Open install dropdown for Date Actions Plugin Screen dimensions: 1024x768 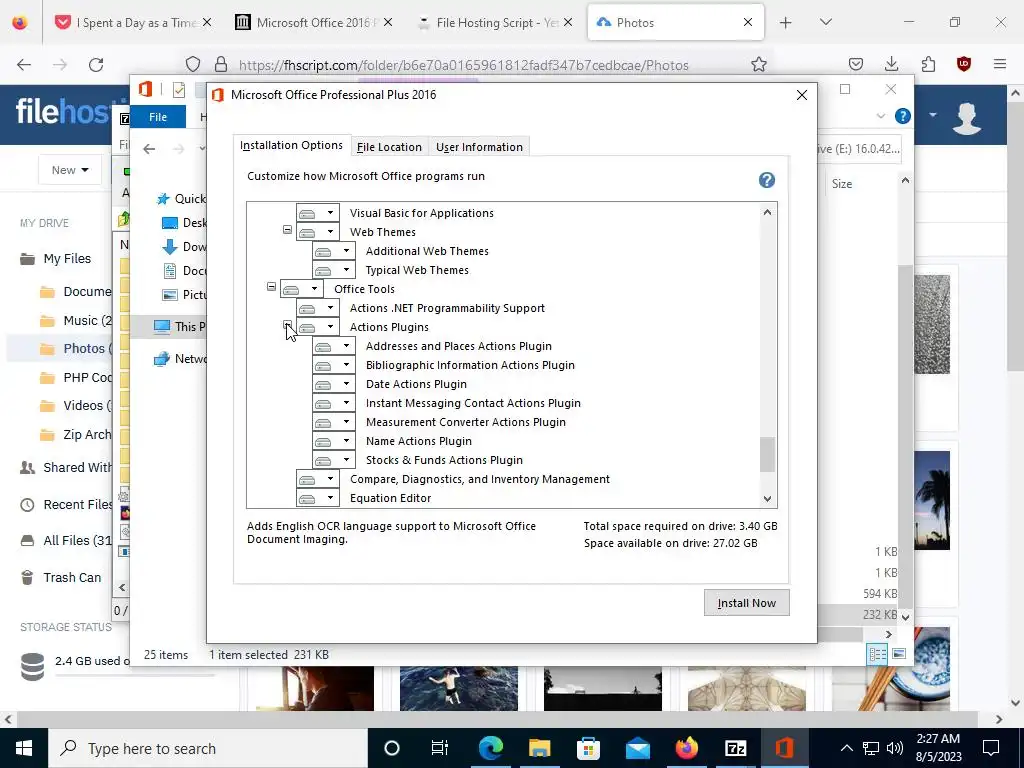click(x=334, y=384)
